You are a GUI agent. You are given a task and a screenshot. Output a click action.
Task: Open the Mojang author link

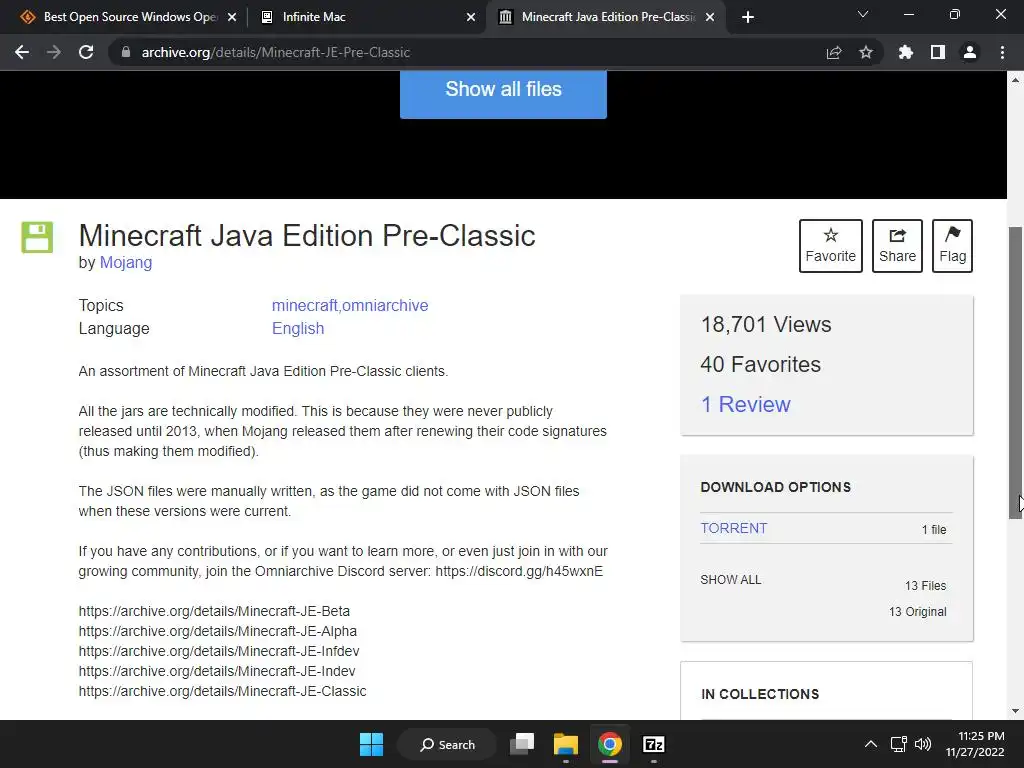pos(126,263)
